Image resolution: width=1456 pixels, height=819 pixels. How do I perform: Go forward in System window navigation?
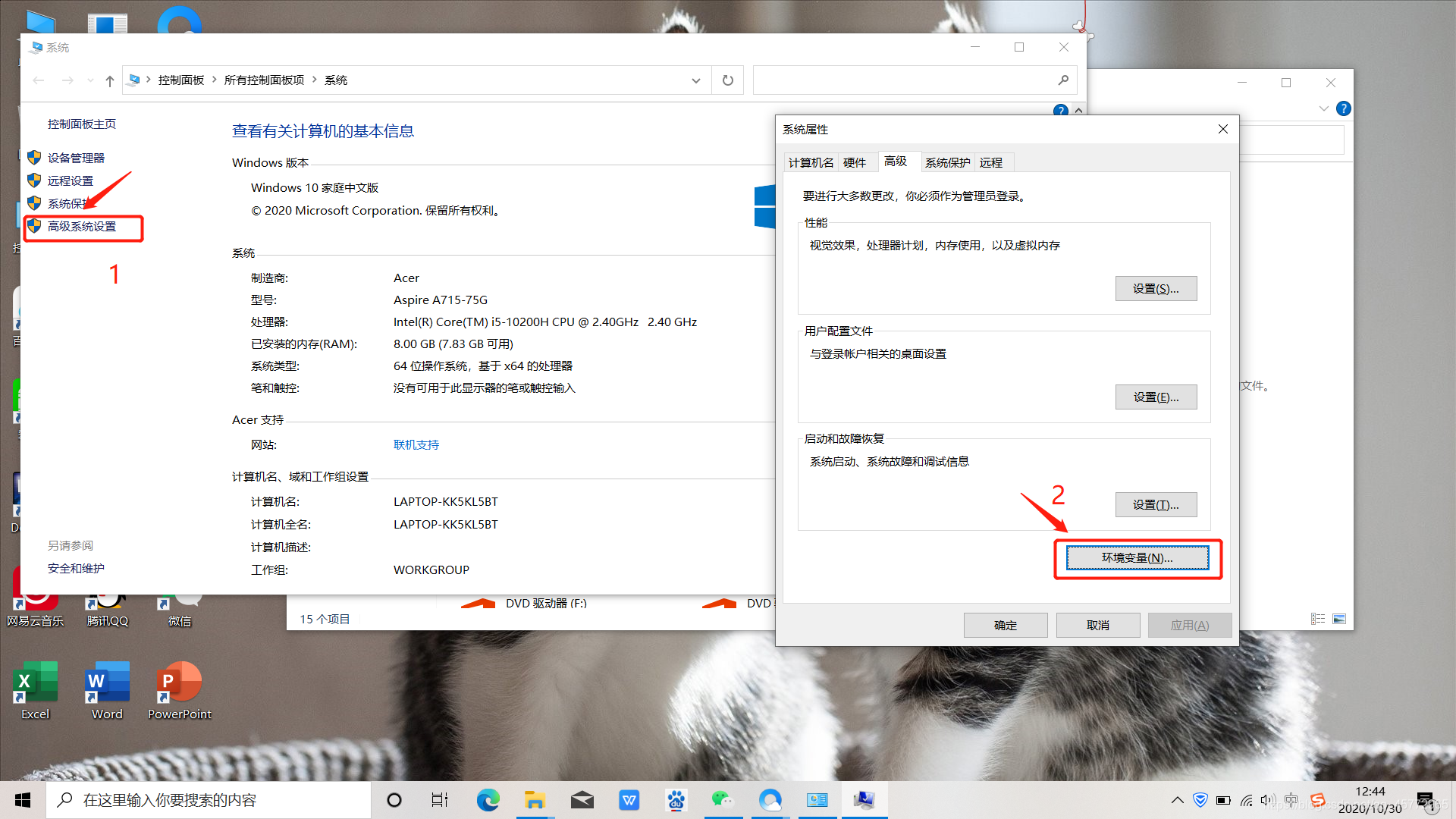pos(67,80)
